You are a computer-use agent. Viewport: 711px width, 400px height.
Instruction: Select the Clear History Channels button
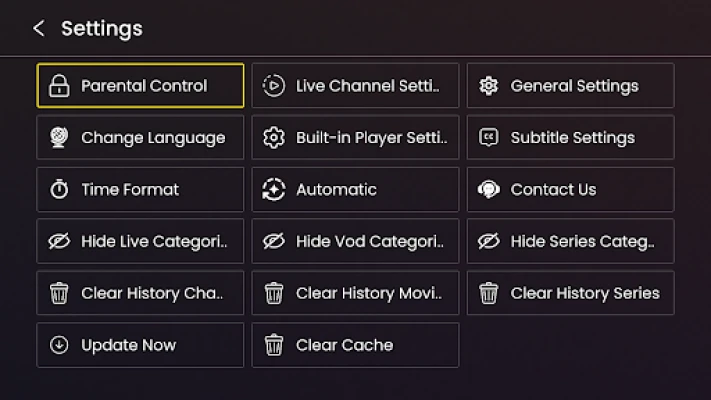pos(140,293)
